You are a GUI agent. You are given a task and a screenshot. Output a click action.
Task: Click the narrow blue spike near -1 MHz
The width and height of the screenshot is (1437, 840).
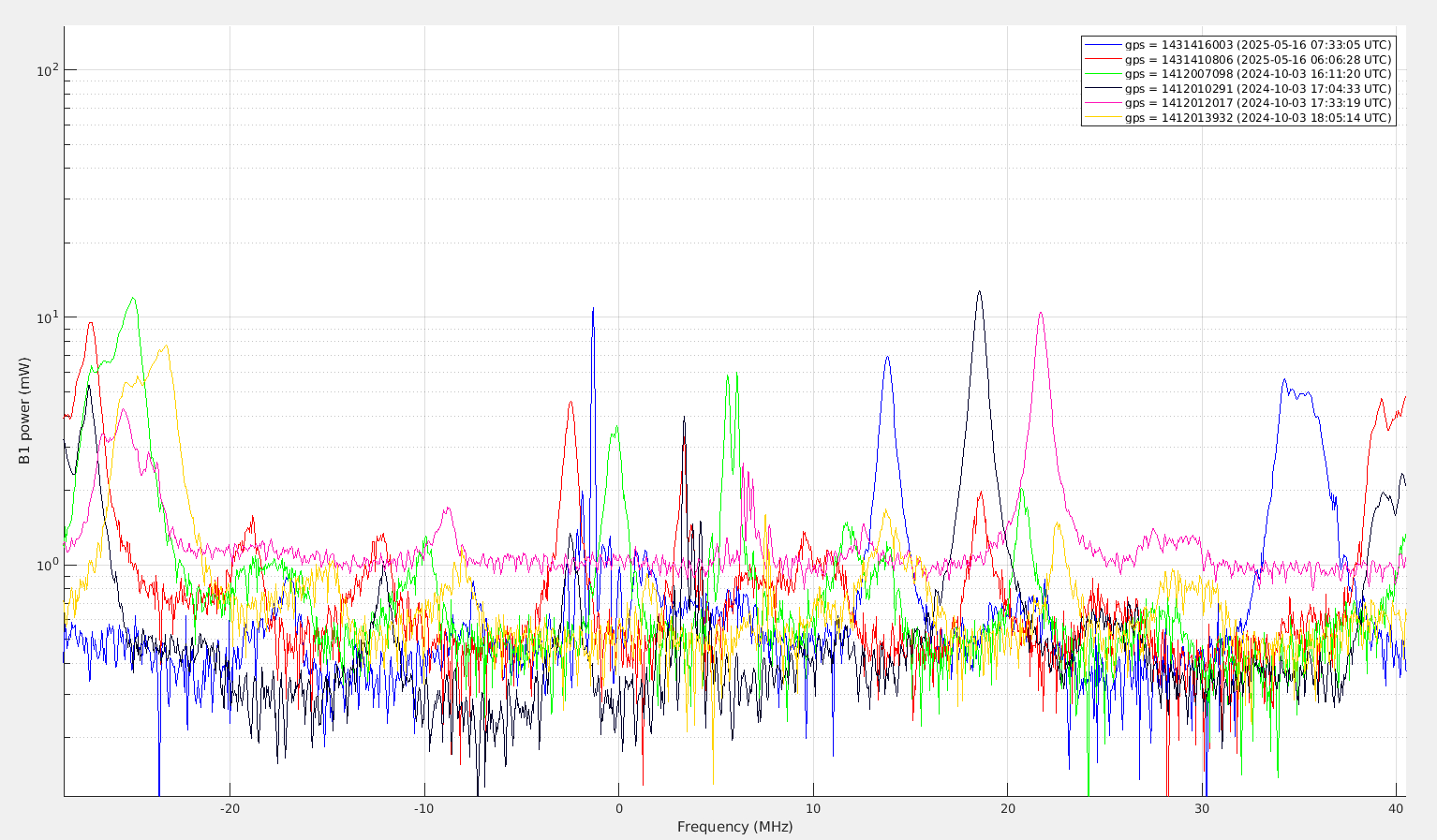point(592,309)
